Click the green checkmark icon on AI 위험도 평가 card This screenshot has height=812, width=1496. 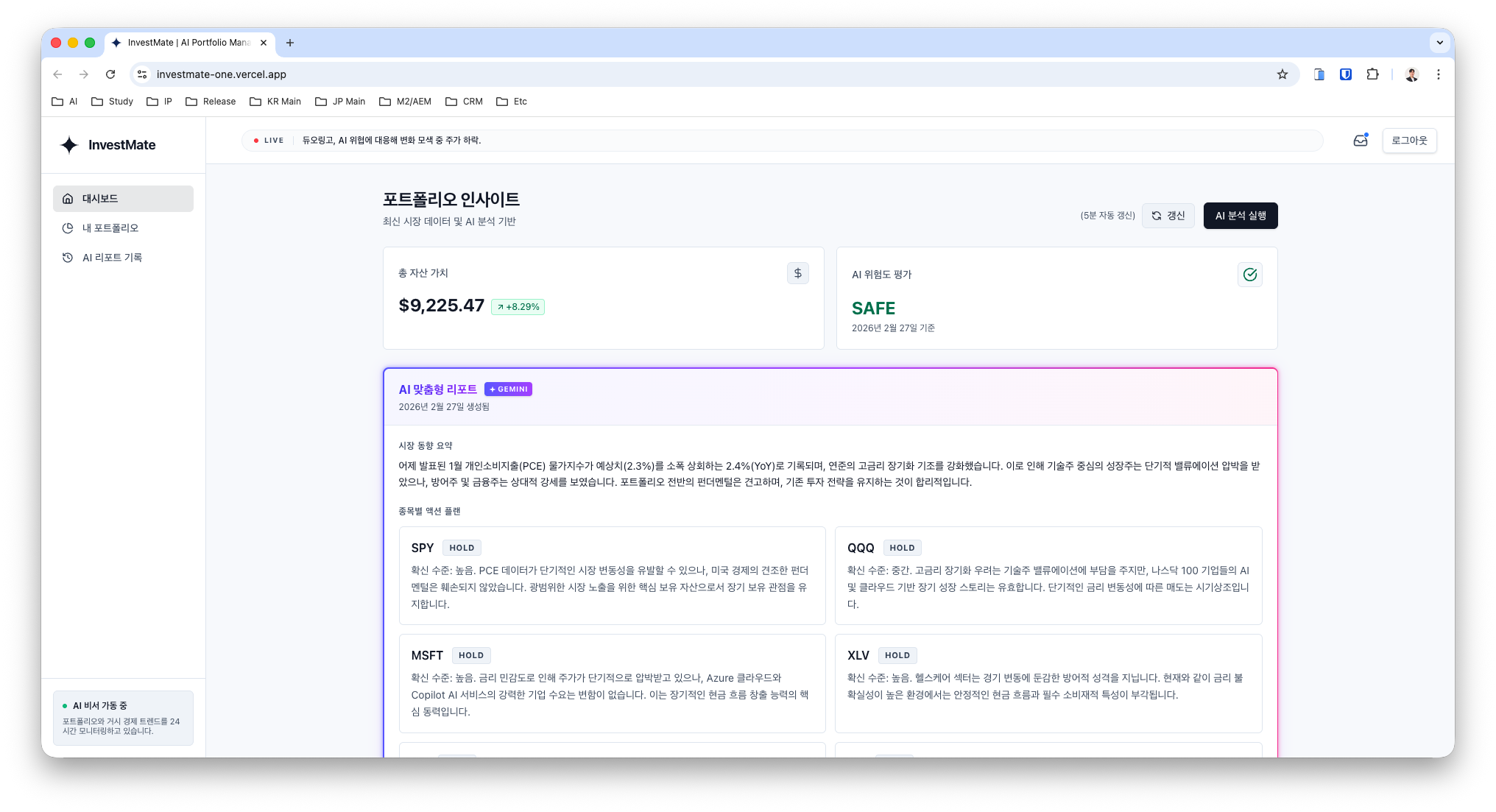click(x=1249, y=275)
